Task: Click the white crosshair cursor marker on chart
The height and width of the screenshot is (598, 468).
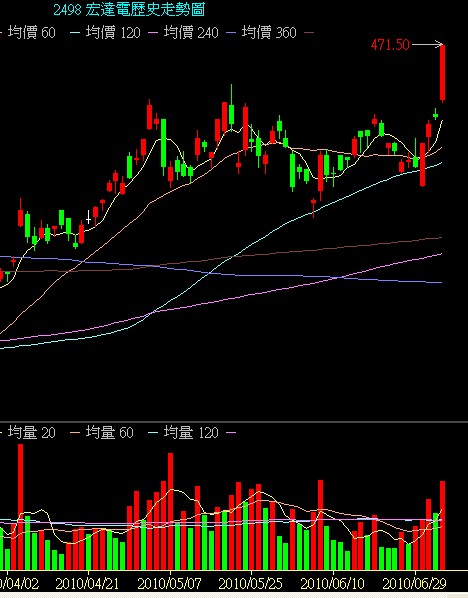Action: click(x=89, y=218)
